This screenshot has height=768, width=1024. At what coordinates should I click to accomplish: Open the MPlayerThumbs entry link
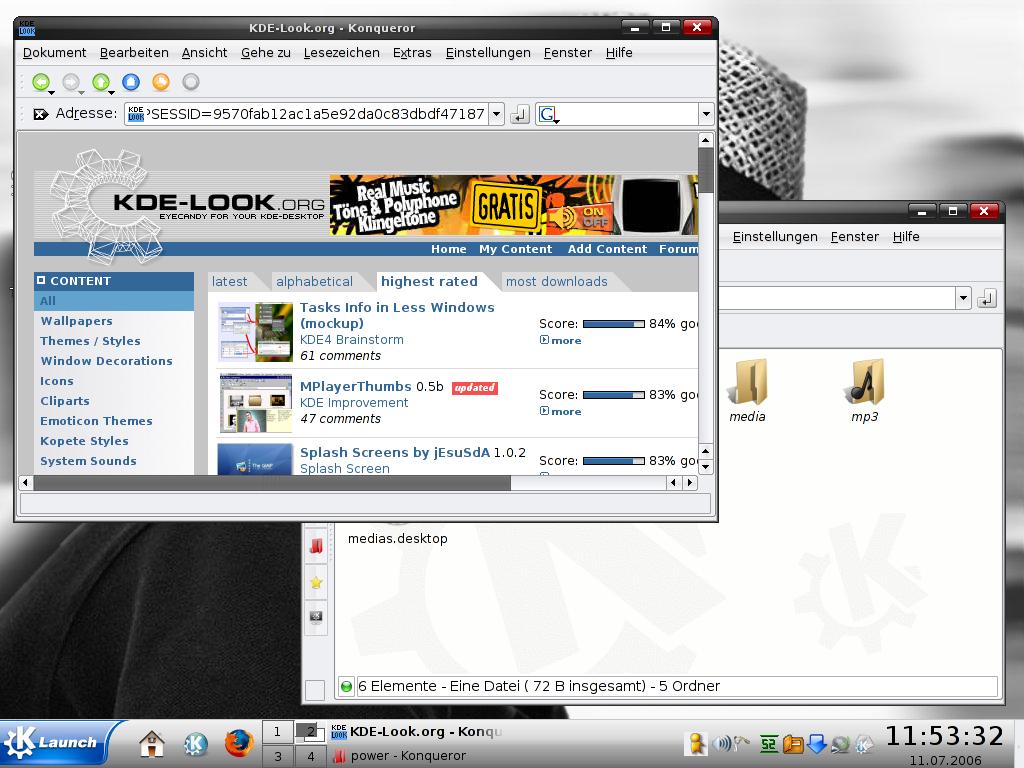[355, 387]
